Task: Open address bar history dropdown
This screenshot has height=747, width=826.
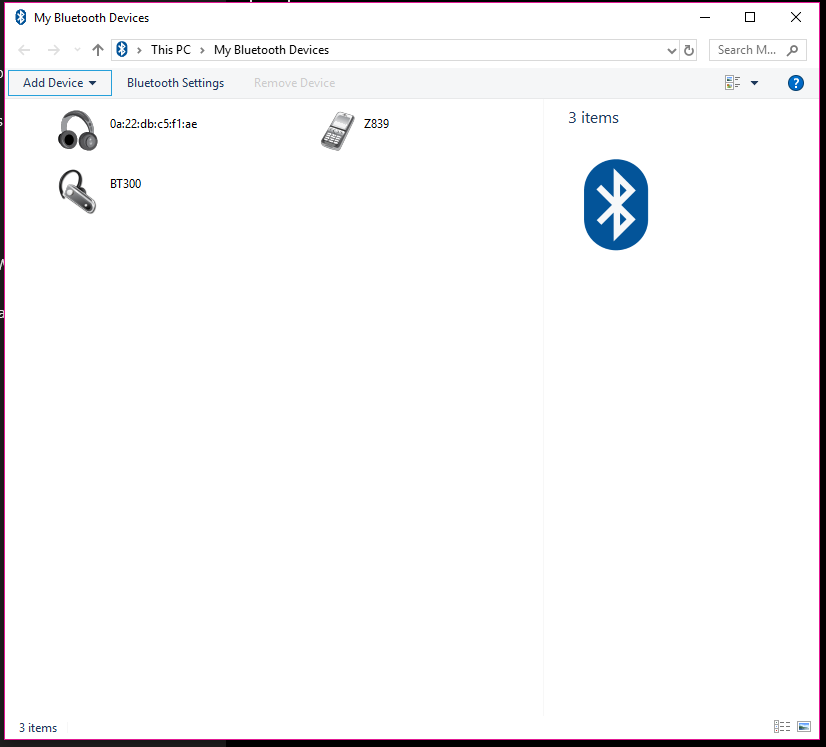Action: 671,51
